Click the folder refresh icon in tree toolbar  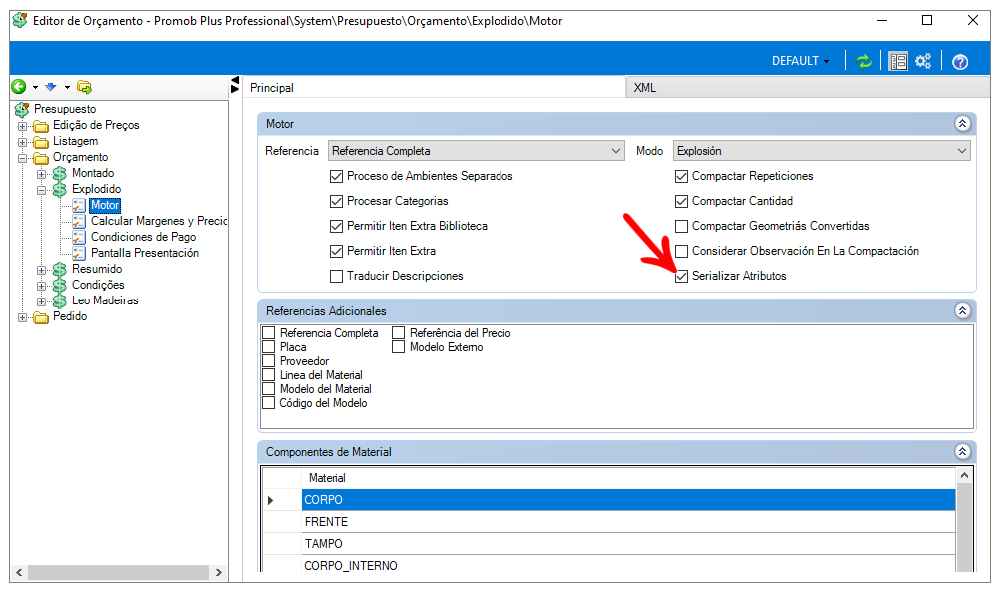click(x=84, y=87)
